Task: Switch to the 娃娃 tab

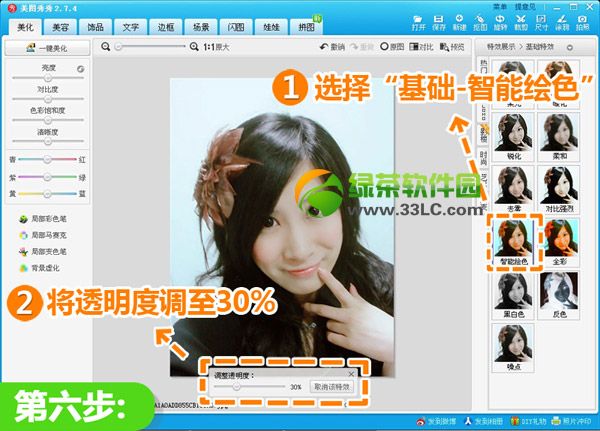Action: coord(271,27)
